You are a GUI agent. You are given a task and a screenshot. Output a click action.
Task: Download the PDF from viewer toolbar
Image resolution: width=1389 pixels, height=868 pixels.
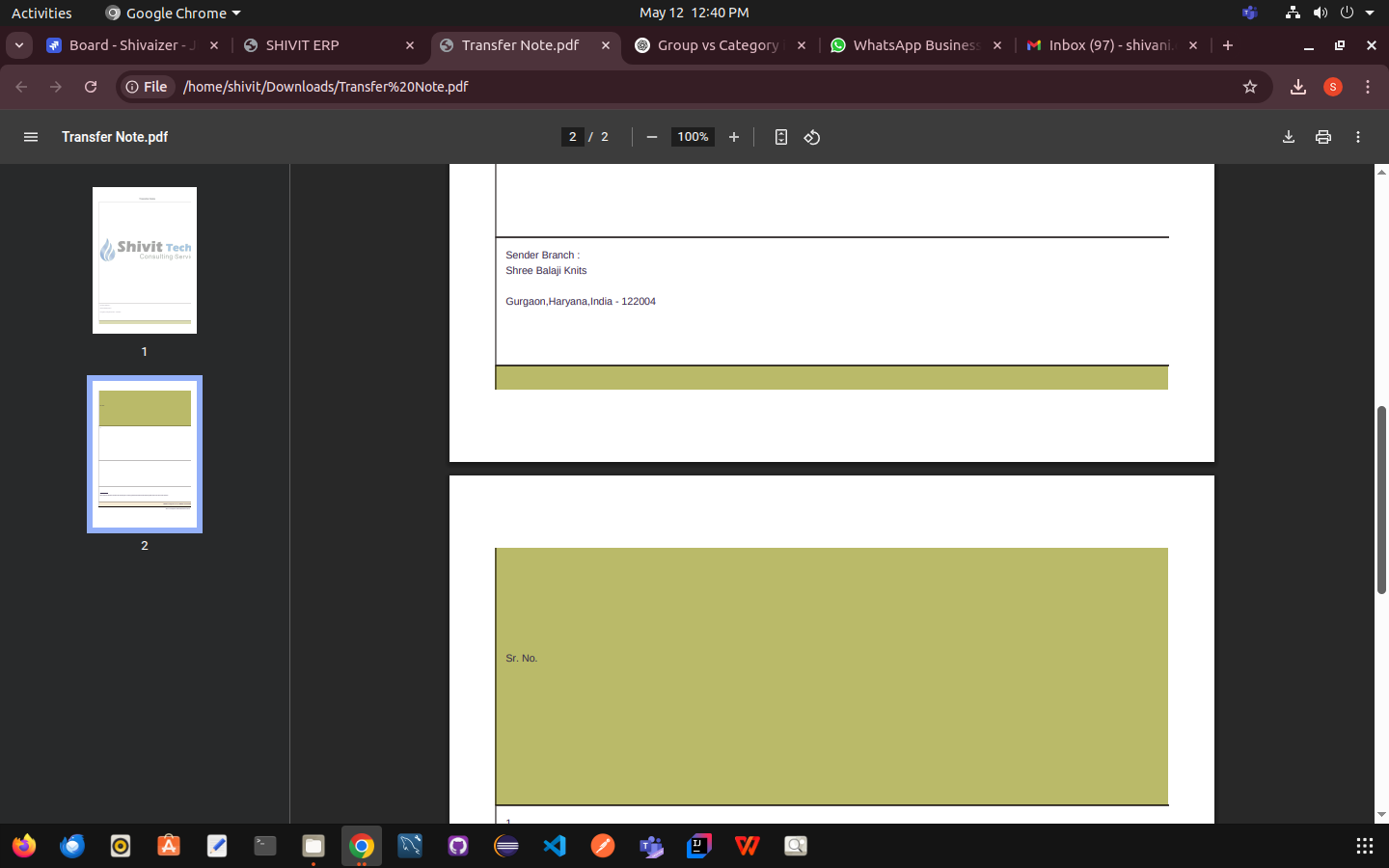coord(1289,137)
